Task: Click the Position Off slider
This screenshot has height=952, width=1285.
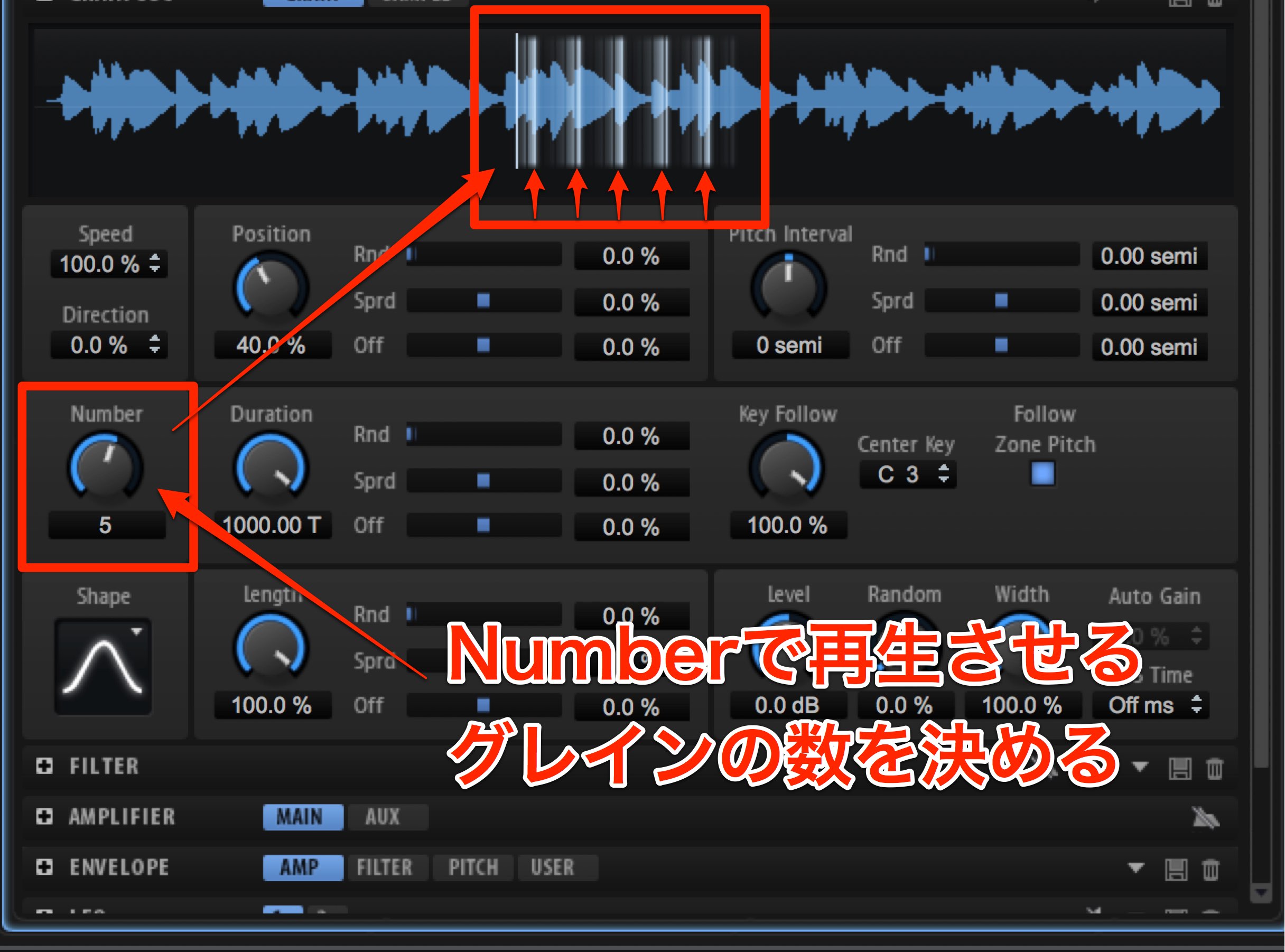Action: (x=484, y=344)
